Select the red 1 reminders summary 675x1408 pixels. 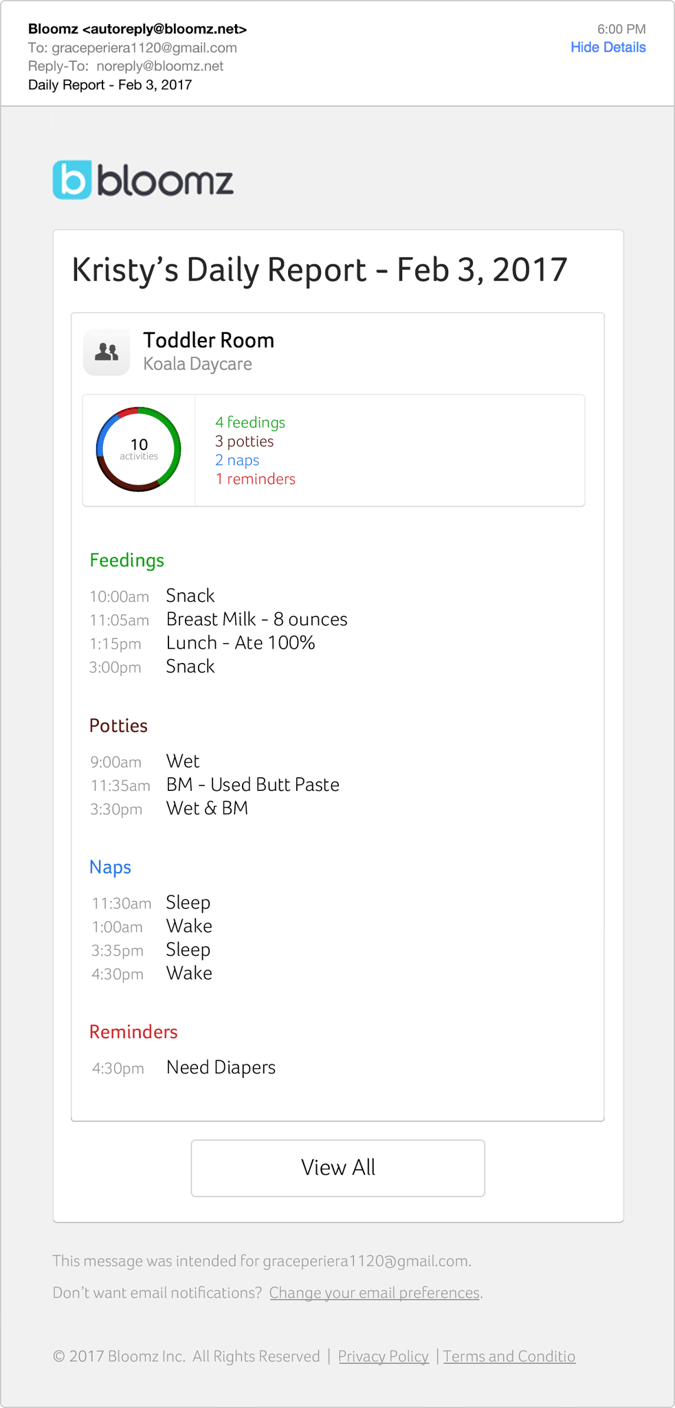click(255, 479)
